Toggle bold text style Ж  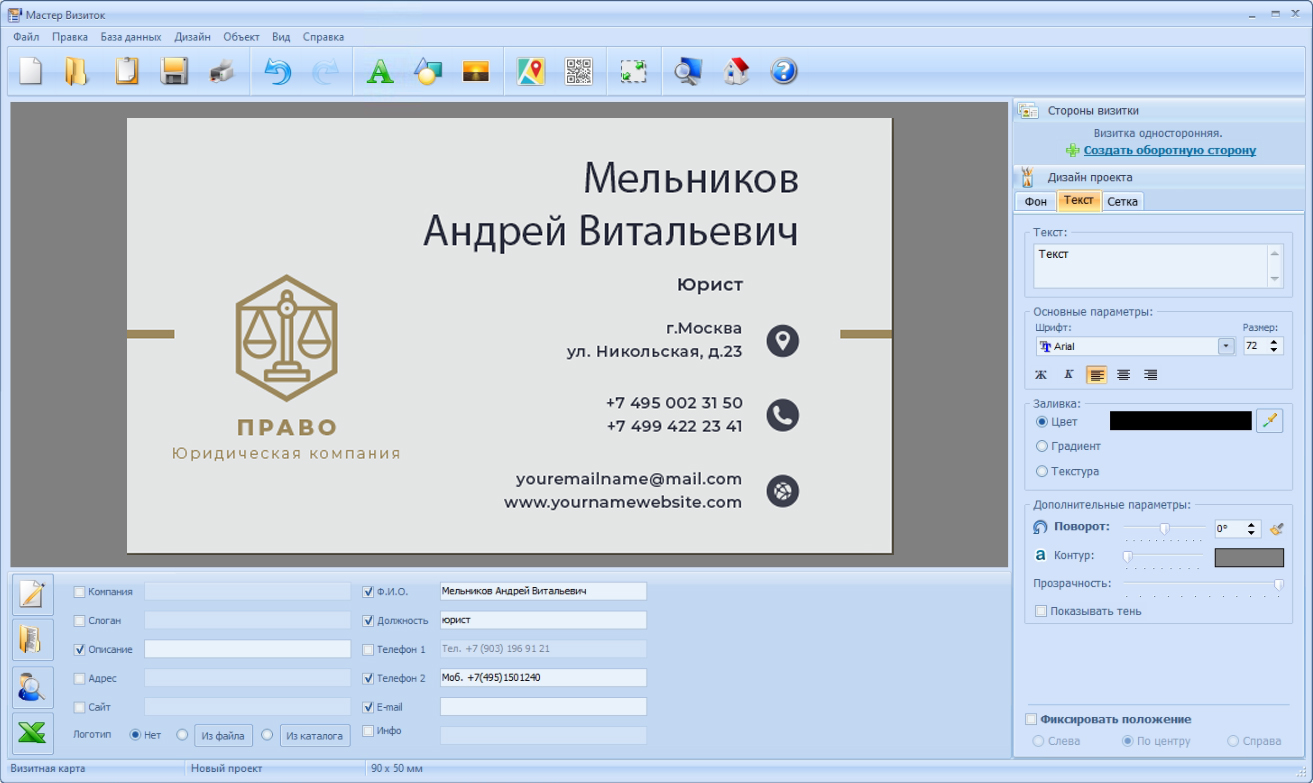pyautogui.click(x=1041, y=375)
